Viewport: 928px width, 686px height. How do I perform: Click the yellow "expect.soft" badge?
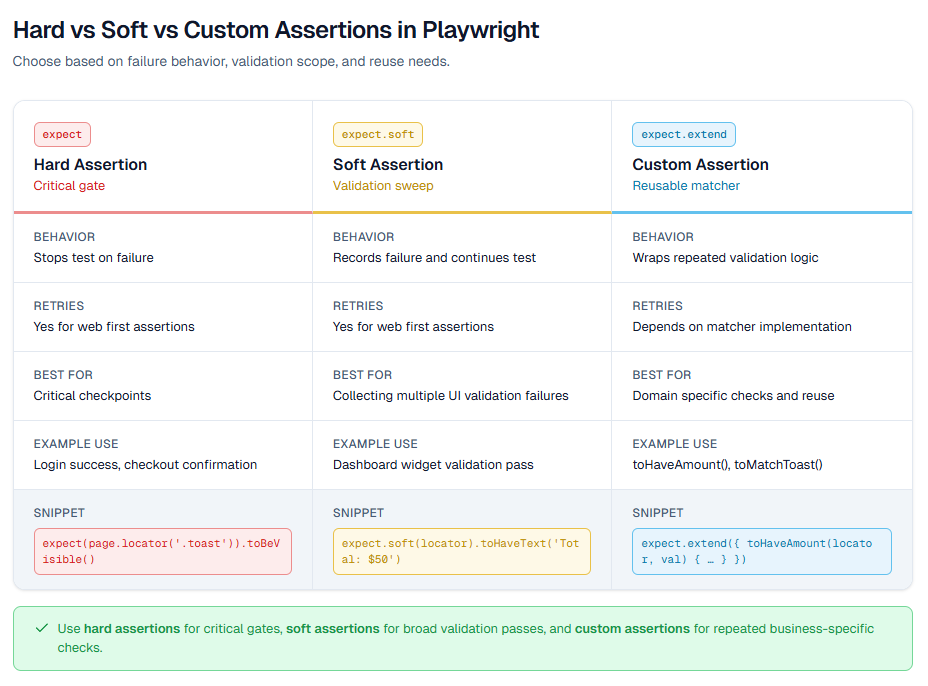click(x=378, y=135)
